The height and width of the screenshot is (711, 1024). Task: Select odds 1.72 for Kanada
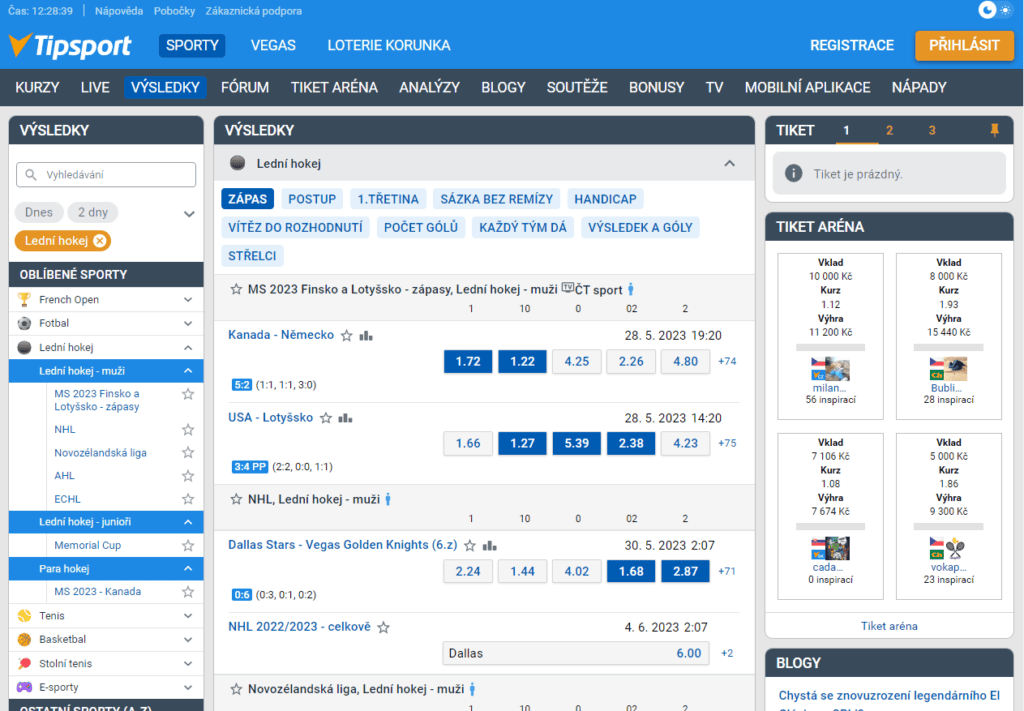[468, 361]
